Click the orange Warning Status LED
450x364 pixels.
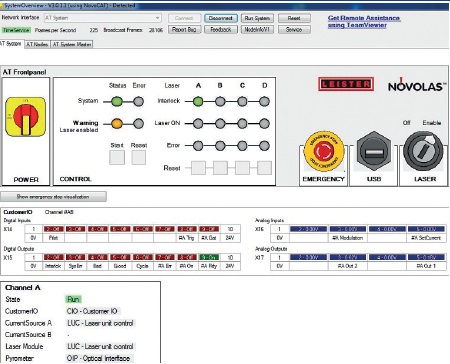tap(117, 124)
